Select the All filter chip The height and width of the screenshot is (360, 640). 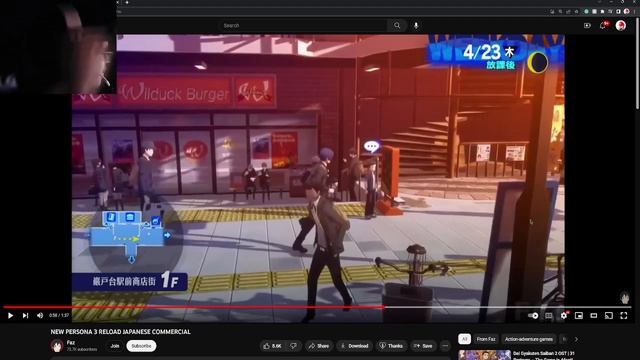pos(464,339)
